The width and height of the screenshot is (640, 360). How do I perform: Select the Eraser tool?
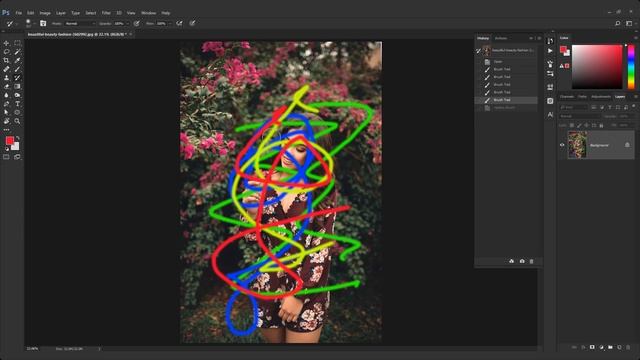(x=6, y=87)
